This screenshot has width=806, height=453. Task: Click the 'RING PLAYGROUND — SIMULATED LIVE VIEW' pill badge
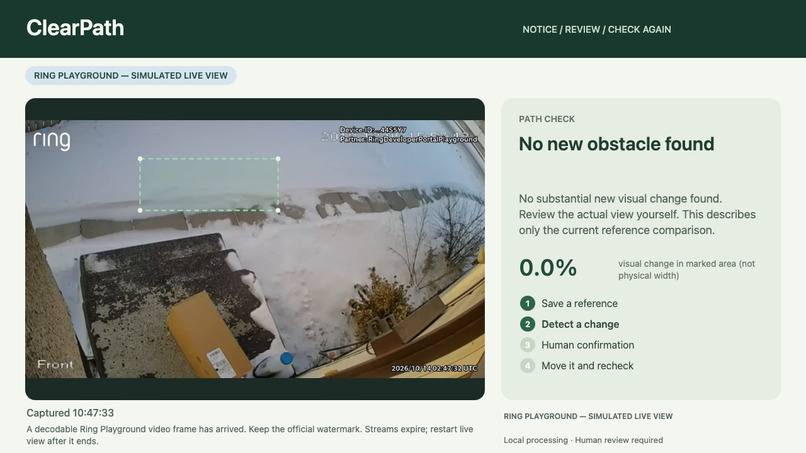[x=131, y=76]
